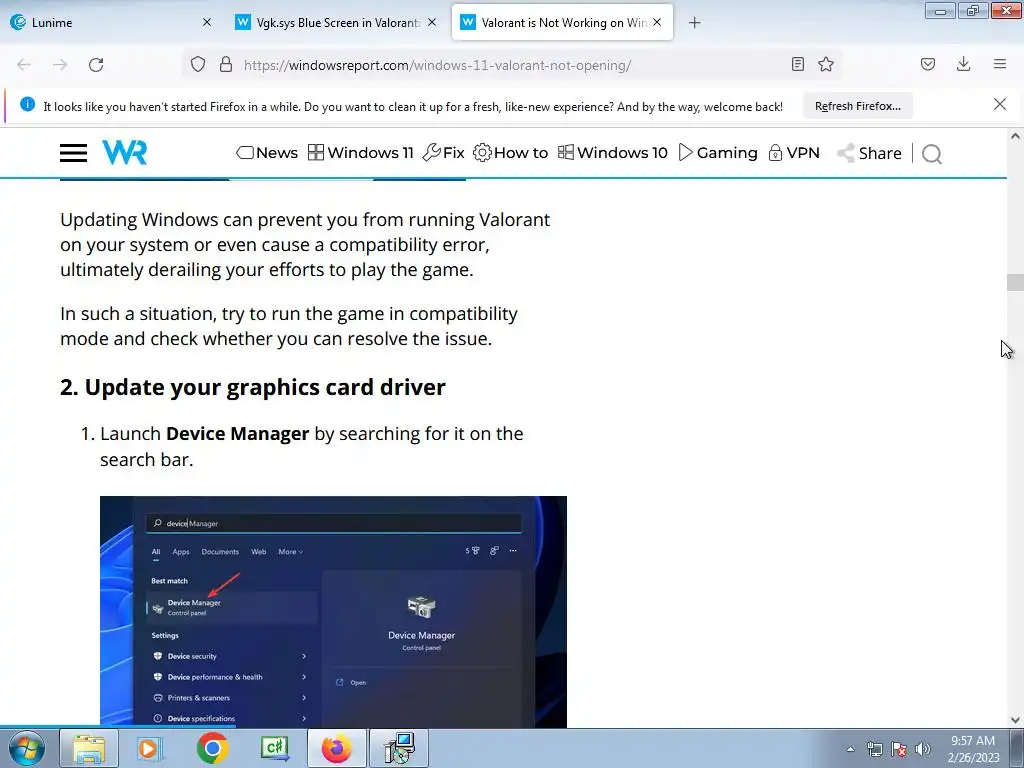
Task: Show hidden system tray icons
Action: point(850,749)
